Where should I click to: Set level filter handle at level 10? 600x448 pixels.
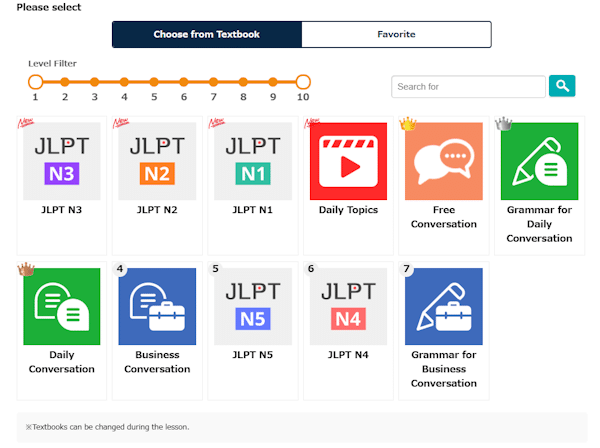[303, 82]
